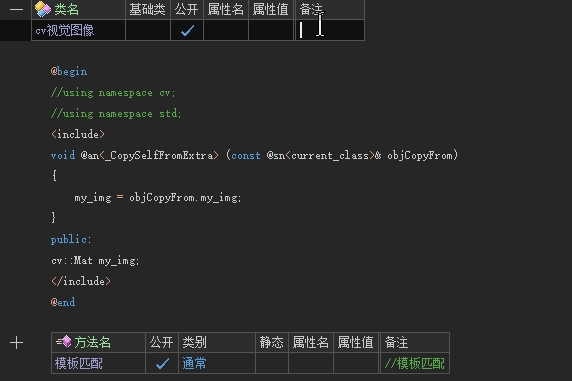Viewport: 572px width, 381px height.
Task: Click the //模板匹配 comment cell
Action: pyautogui.click(x=414, y=363)
